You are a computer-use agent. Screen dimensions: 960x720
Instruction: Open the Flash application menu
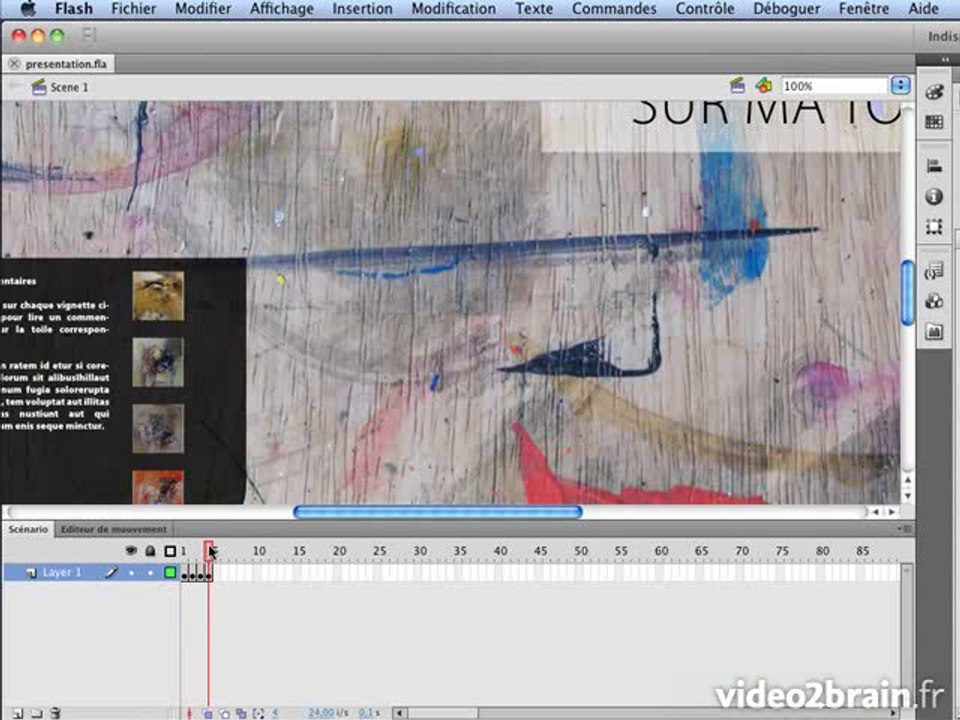74,9
